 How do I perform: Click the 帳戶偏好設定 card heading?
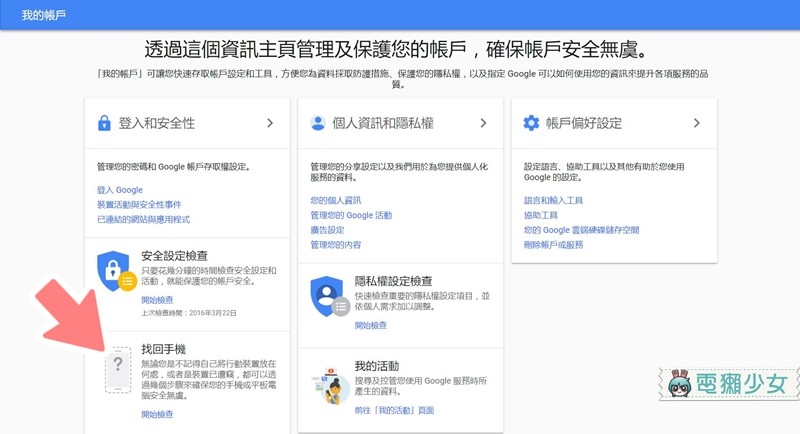[x=584, y=123]
